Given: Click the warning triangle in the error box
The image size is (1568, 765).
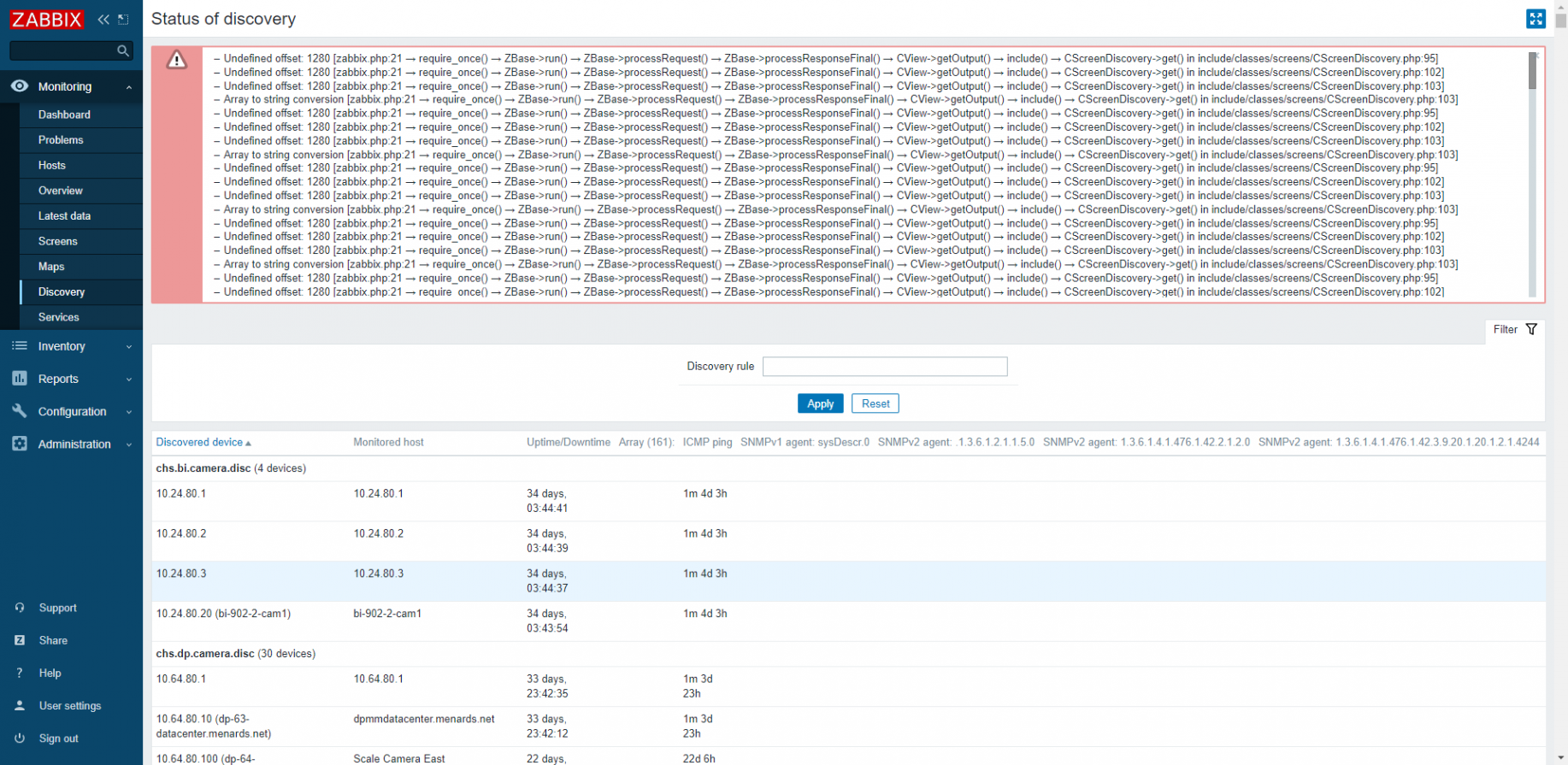Looking at the screenshot, I should pyautogui.click(x=176, y=60).
